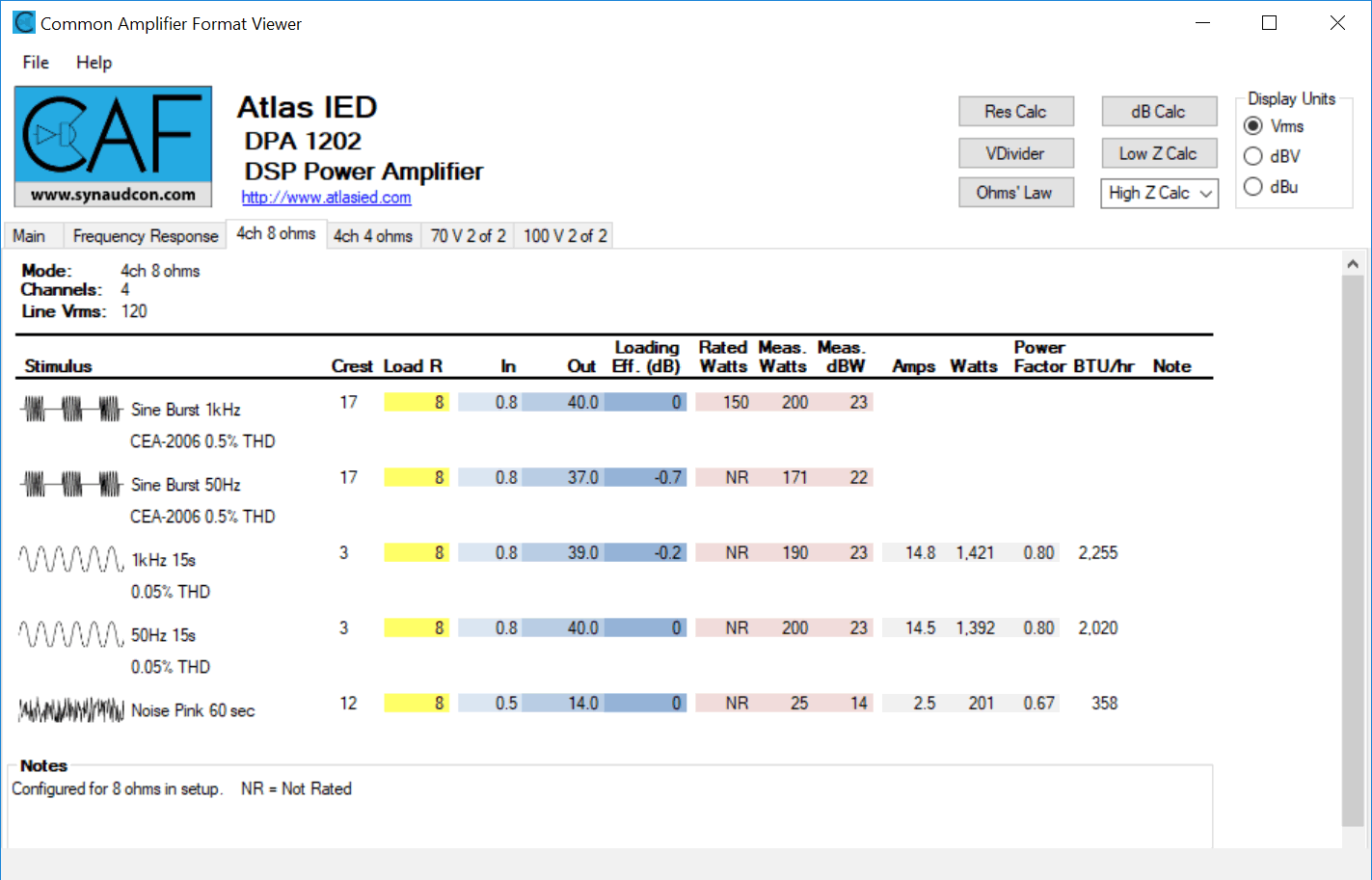Click BTU/hr value 2,255
Screen dimensions: 1372x880
pos(1098,552)
